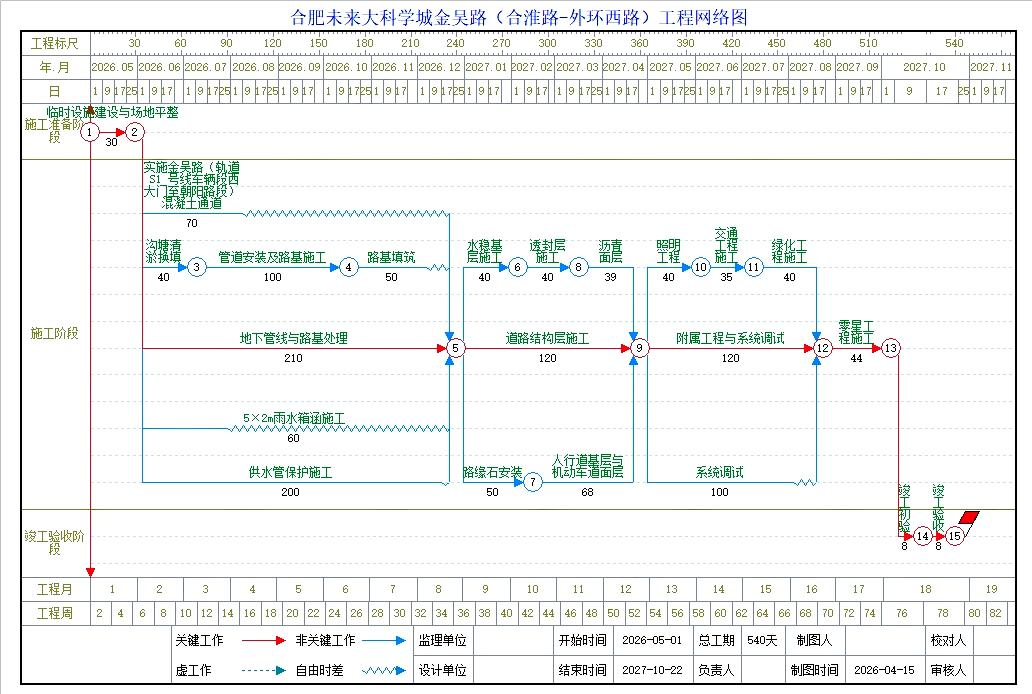
Task: Click the 管道安装及路基施工 activity label
Action: pyautogui.click(x=272, y=257)
